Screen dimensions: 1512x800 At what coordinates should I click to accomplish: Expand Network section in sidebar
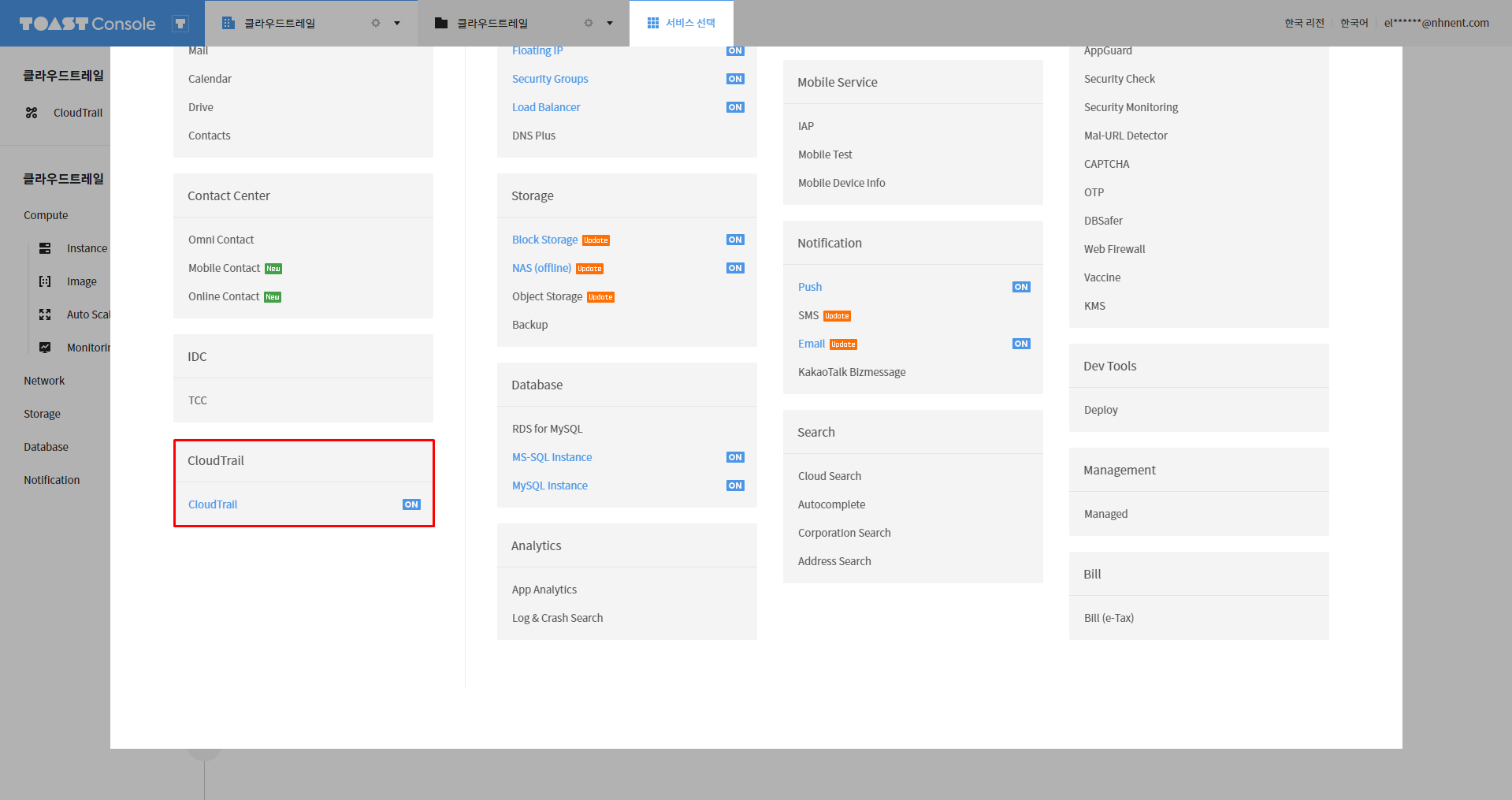[44, 381]
